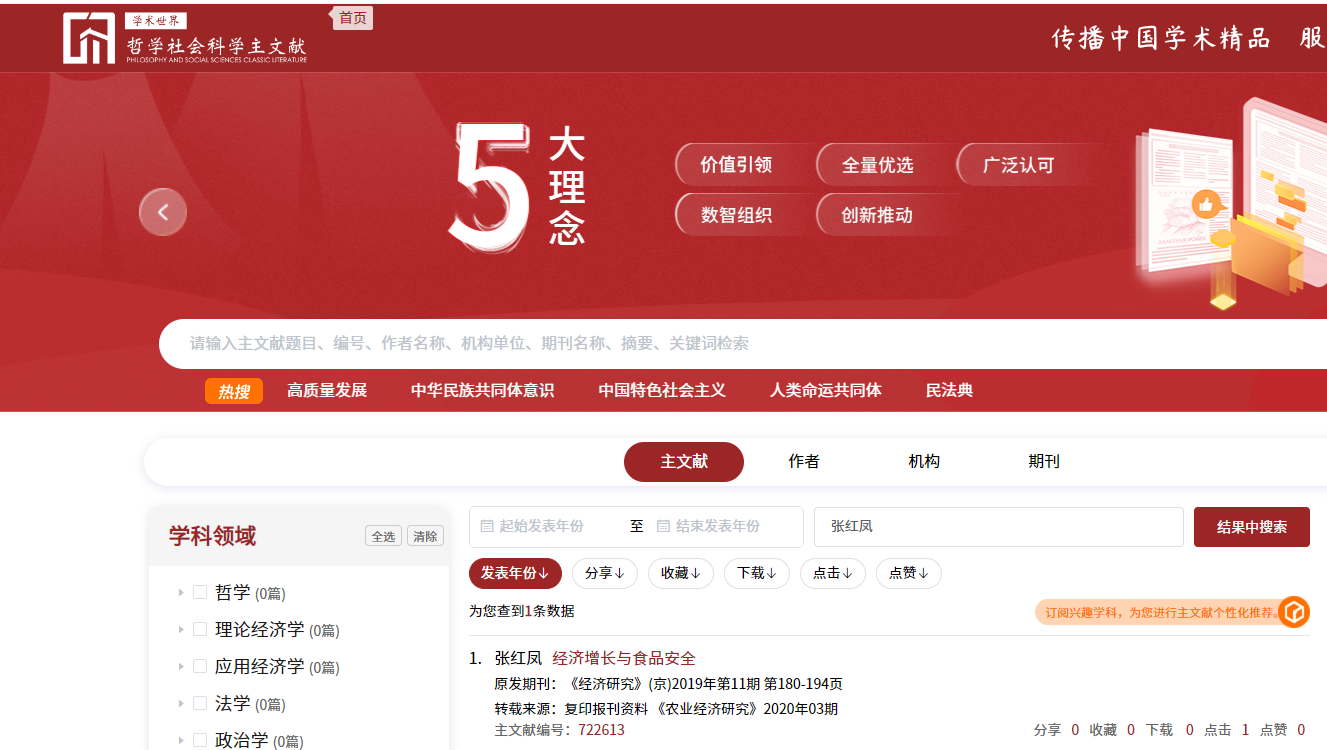Sort results by 发表年份

(515, 573)
